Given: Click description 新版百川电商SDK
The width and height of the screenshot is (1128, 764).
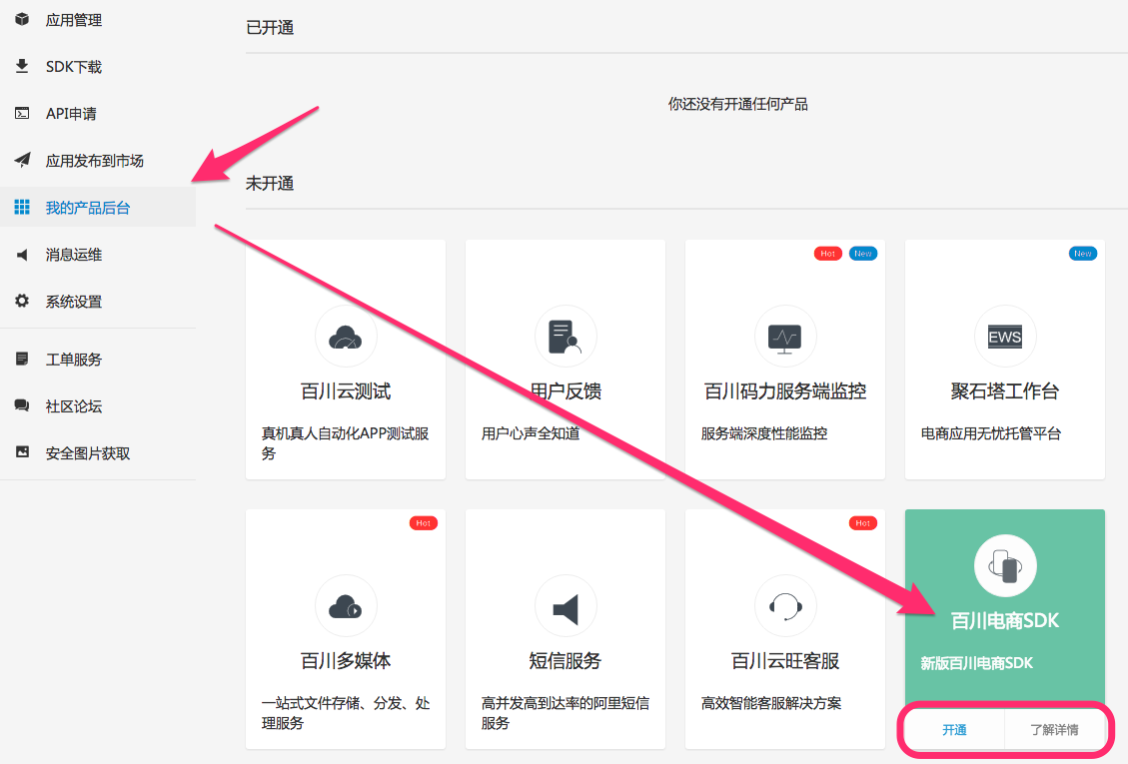Looking at the screenshot, I should point(977,663).
